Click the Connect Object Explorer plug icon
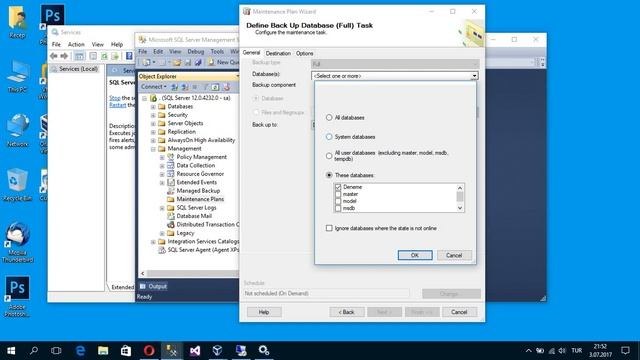640x360 pixels. click(174, 87)
